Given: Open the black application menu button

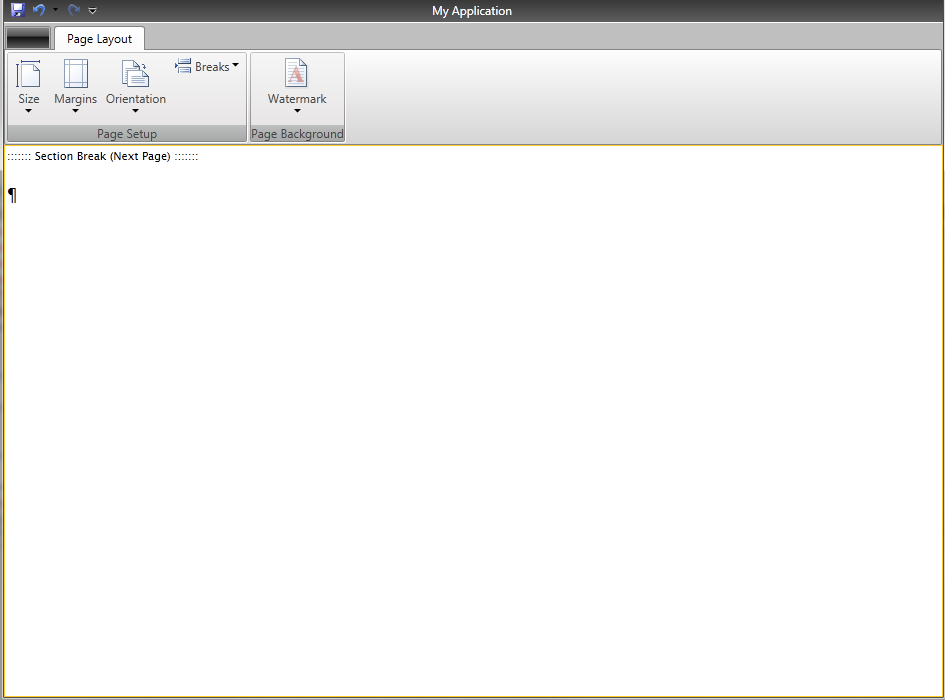Looking at the screenshot, I should [28, 38].
